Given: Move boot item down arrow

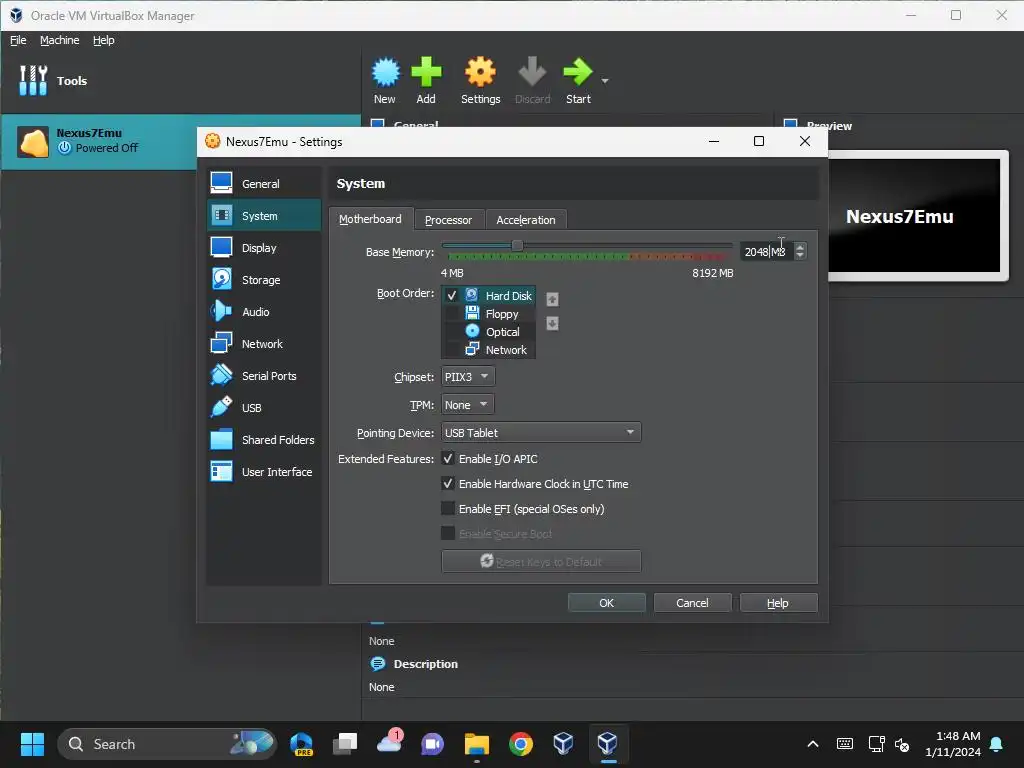Looking at the screenshot, I should tap(552, 323).
